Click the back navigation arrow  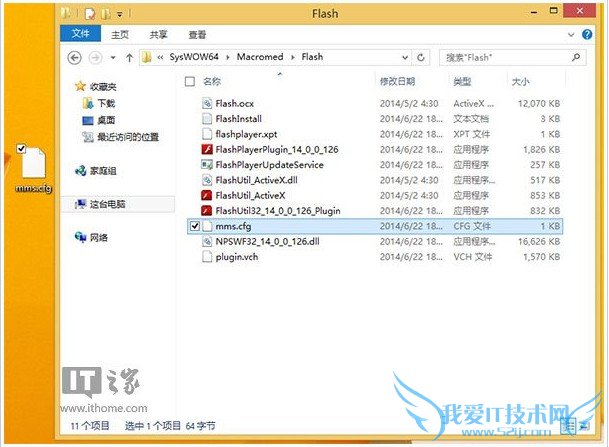75,58
